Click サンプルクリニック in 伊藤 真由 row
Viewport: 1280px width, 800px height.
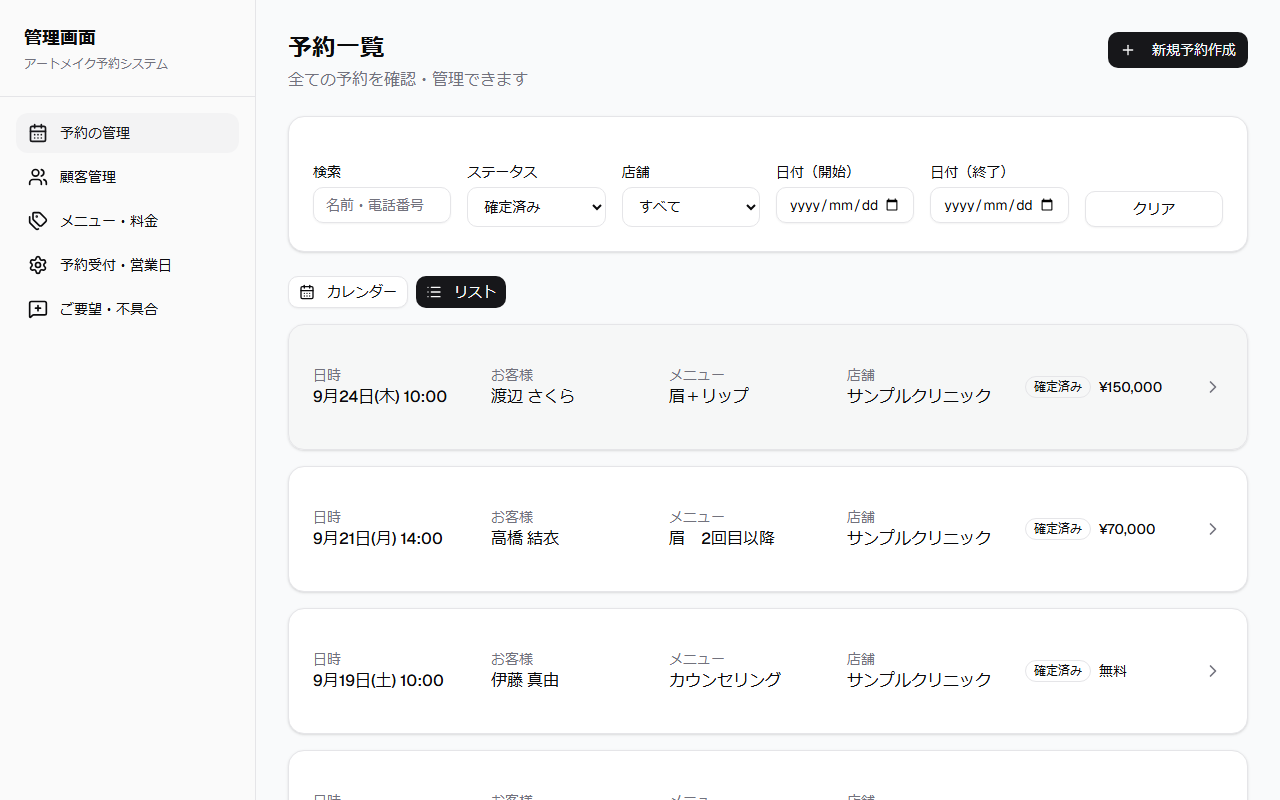pyautogui.click(x=919, y=680)
